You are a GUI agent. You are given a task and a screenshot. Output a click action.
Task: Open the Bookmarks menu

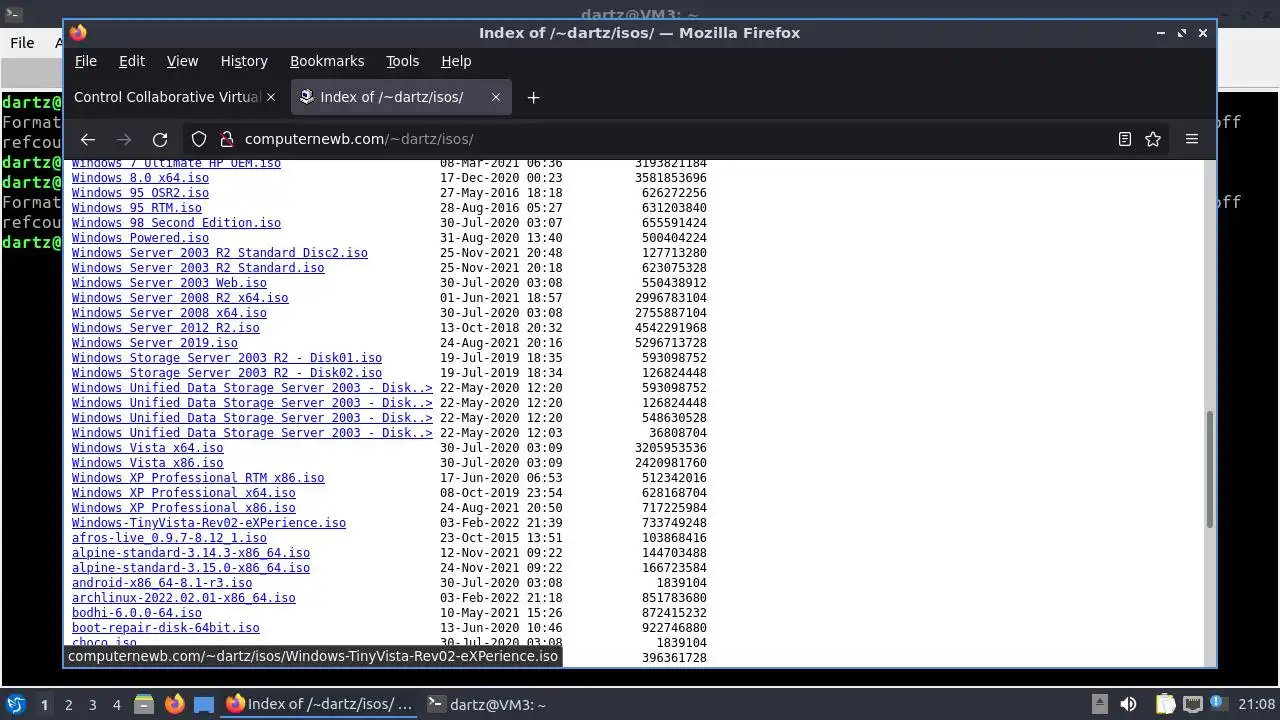pos(327,61)
